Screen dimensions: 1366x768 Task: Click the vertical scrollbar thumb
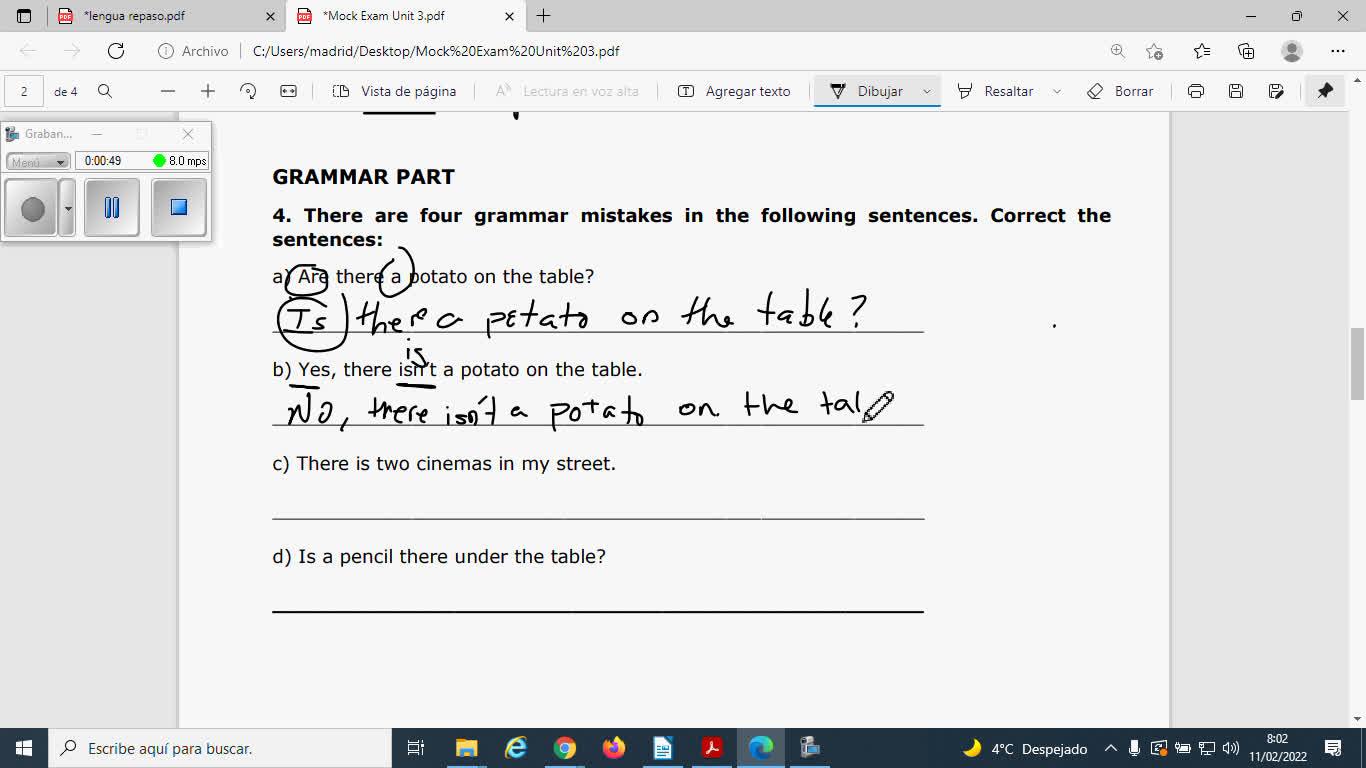[1357, 364]
